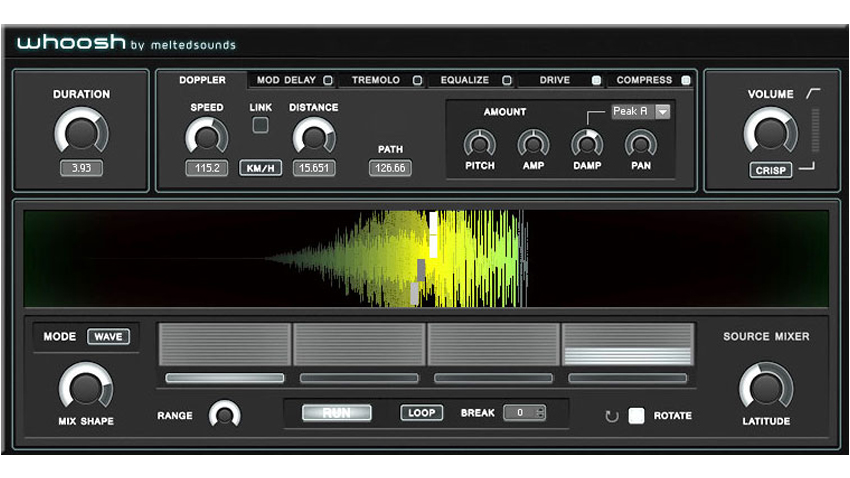Viewport: 850px width, 478px height.
Task: Toggle the Link checkbox
Action: click(x=260, y=125)
